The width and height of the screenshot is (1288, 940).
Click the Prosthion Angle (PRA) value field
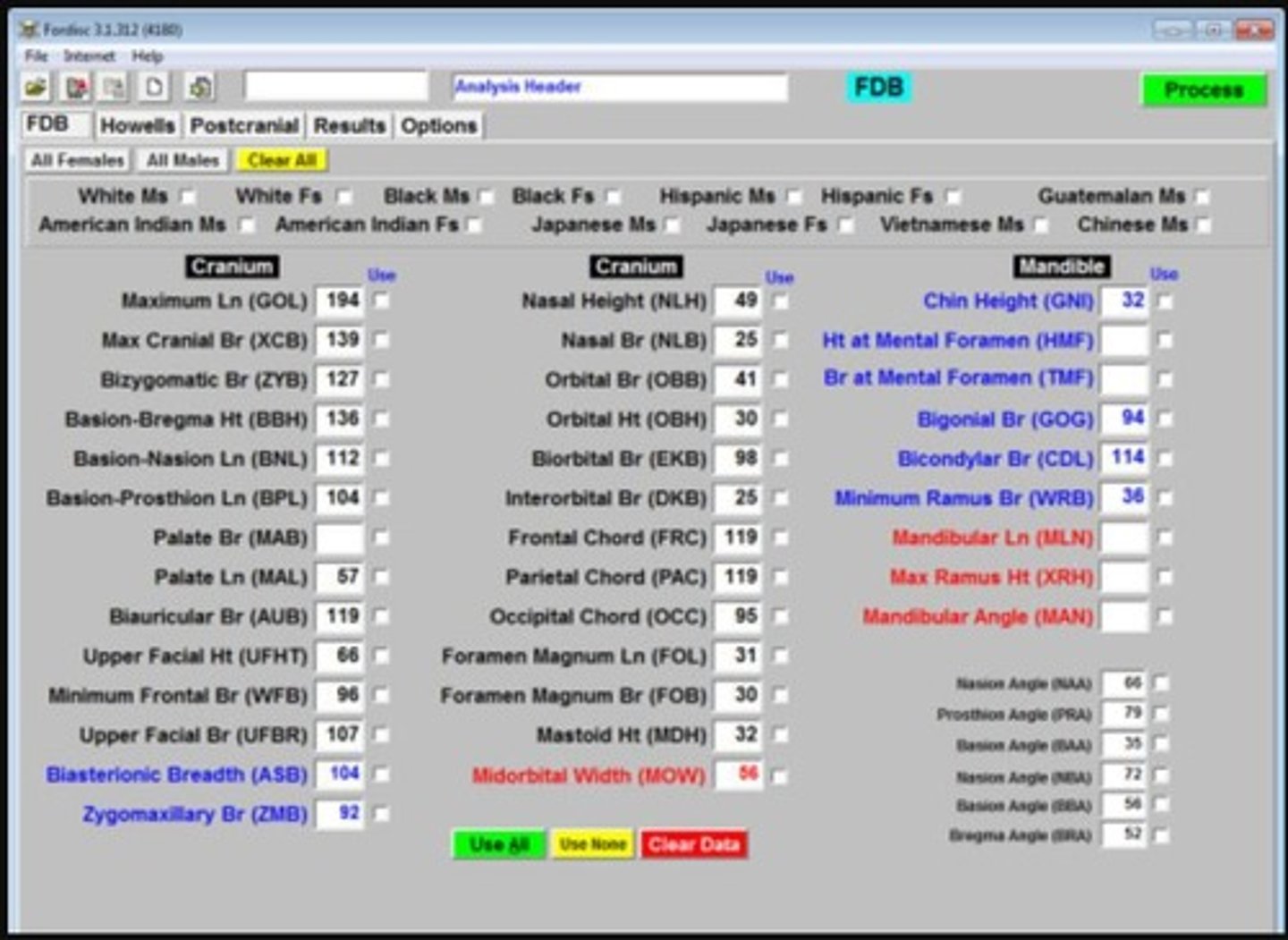click(x=1123, y=714)
